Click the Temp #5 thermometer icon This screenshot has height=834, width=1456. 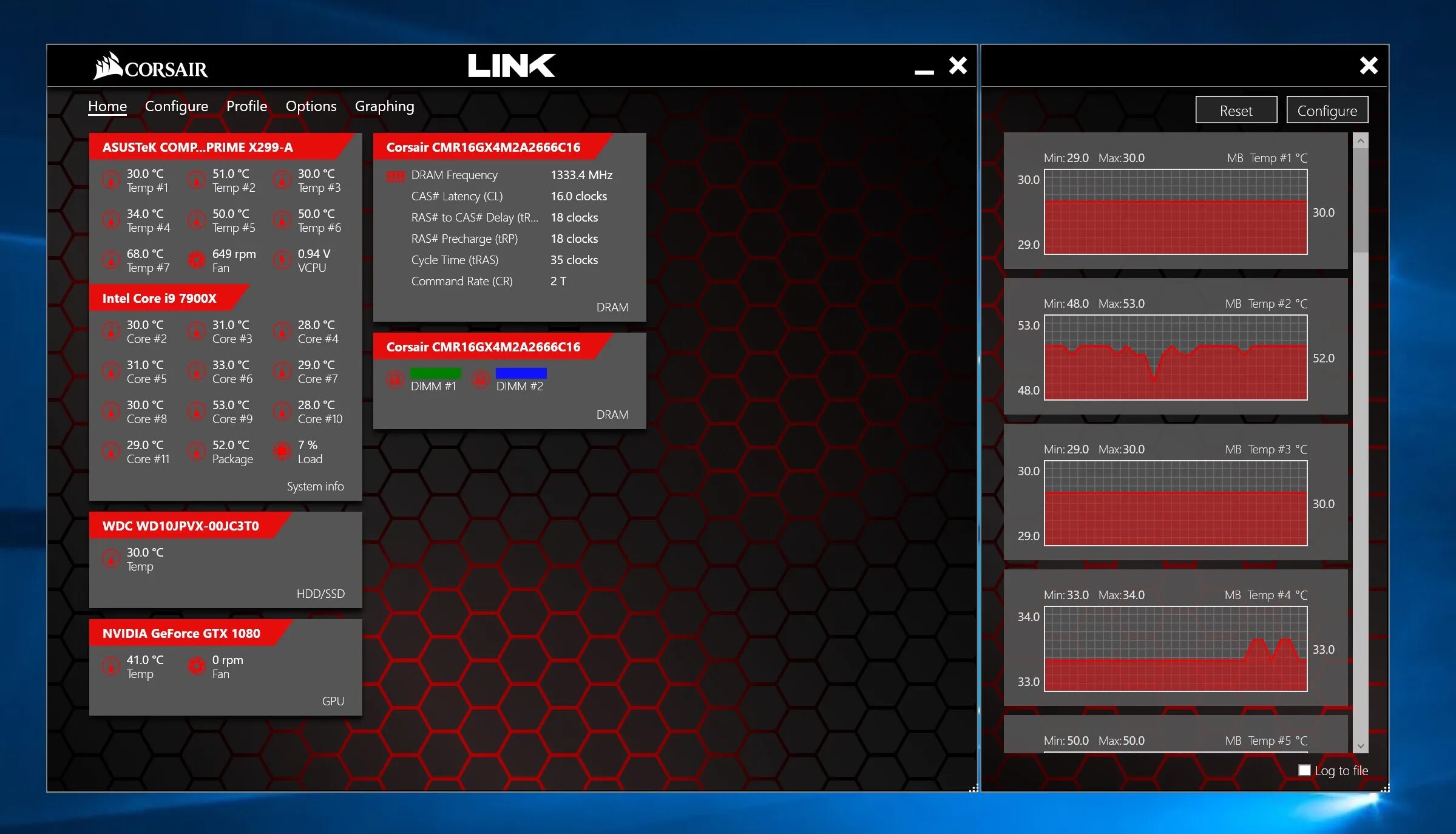click(x=196, y=220)
